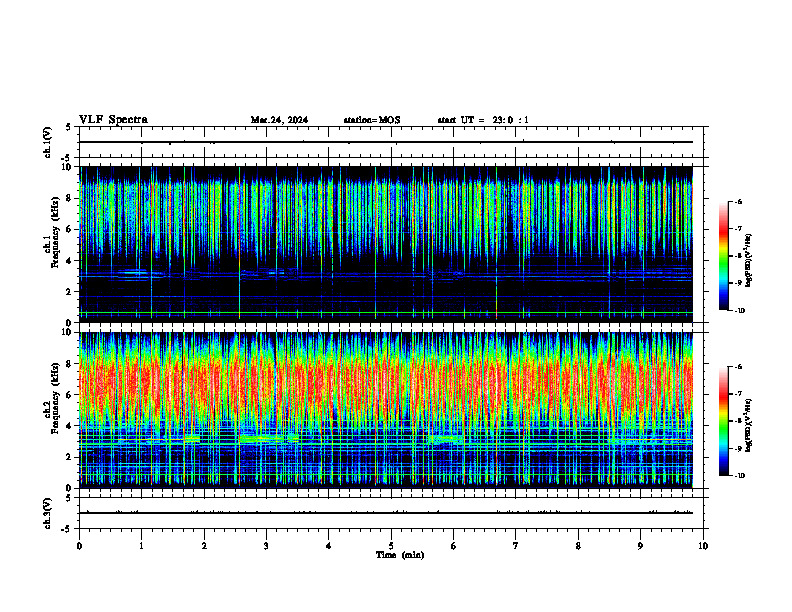Click the "-5" tick of ch.3(V) axis
792x612 pixels.
[68, 529]
